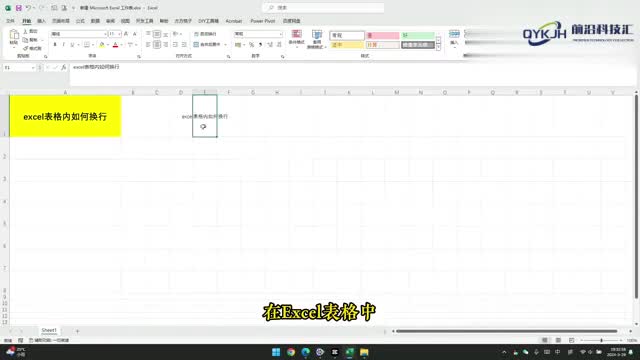
Task: Click the red font color A icon
Action: click(116, 44)
